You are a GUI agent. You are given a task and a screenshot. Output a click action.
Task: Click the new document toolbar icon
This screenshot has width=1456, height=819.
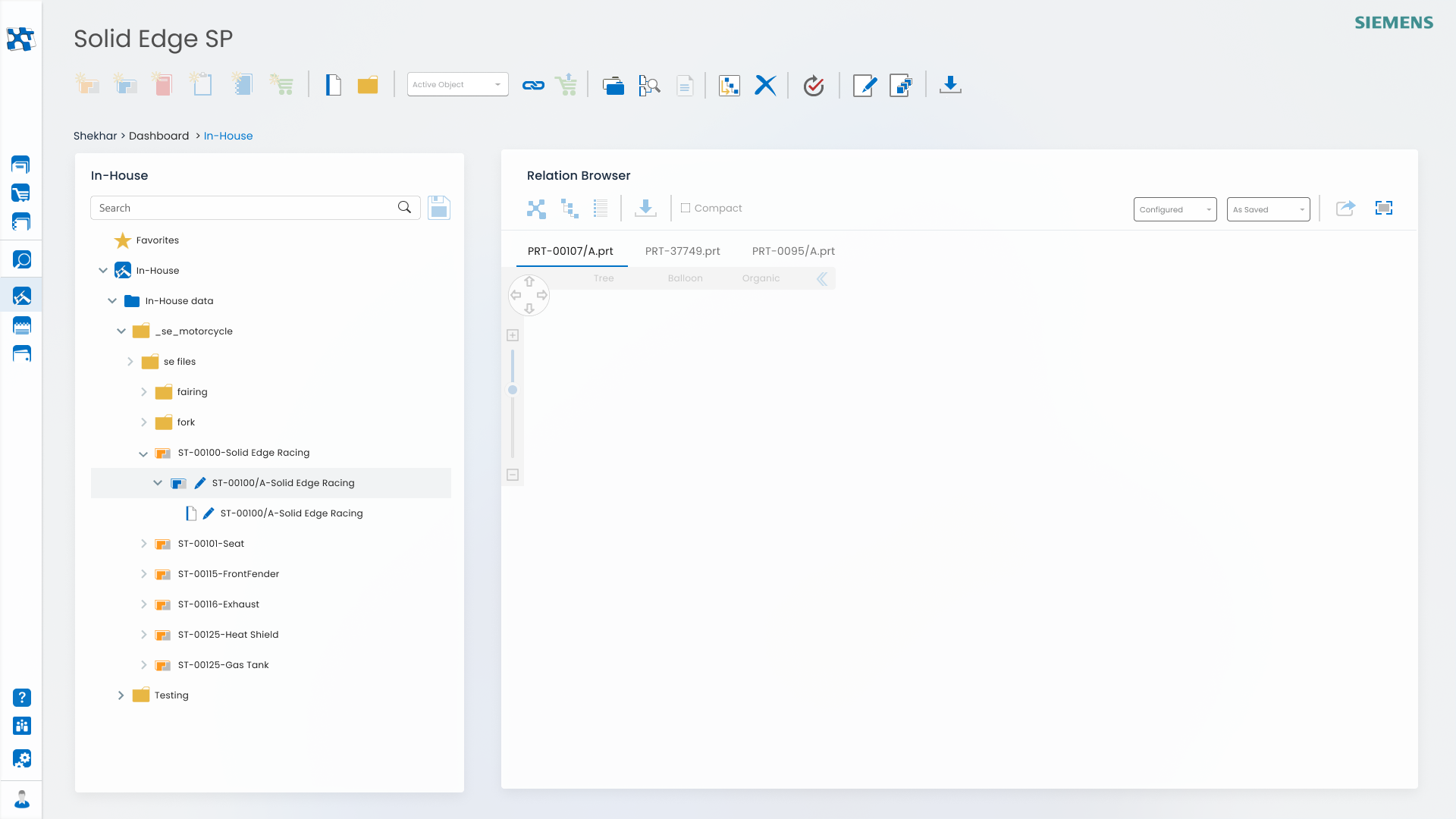334,85
